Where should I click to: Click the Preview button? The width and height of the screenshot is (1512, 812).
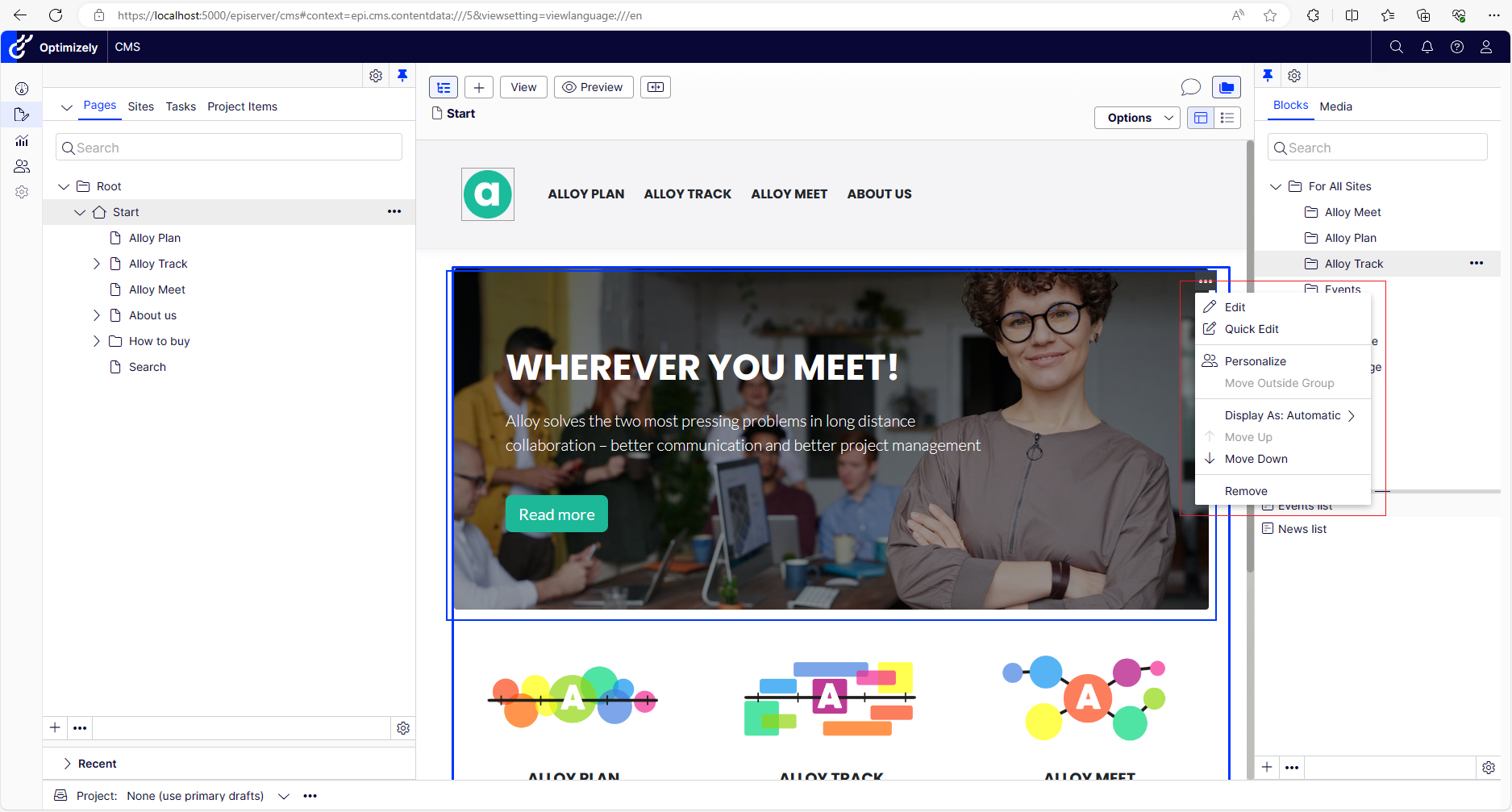pos(594,87)
